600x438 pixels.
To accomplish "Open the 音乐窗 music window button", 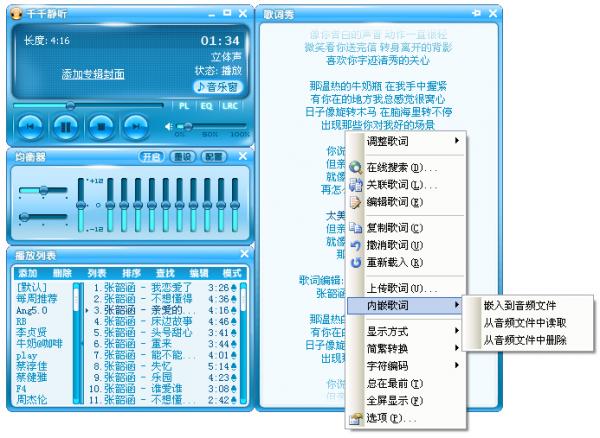I will 218,87.
